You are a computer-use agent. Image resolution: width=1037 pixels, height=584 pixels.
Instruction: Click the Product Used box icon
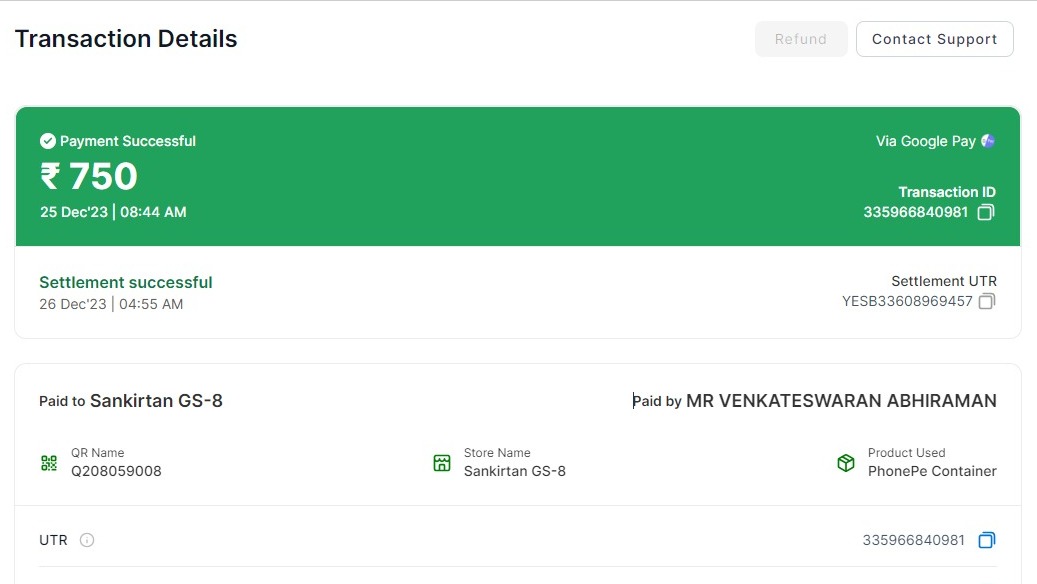click(x=846, y=463)
